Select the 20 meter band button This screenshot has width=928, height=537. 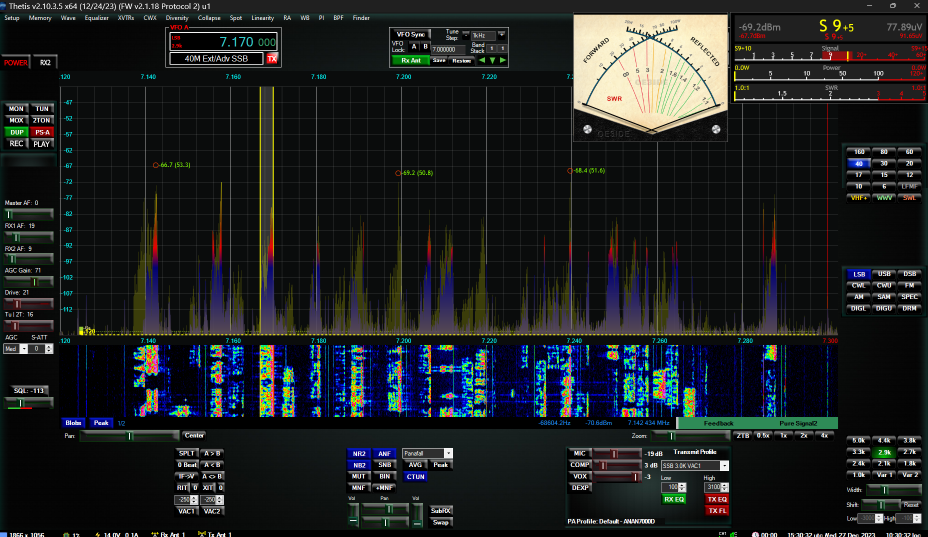click(909, 163)
